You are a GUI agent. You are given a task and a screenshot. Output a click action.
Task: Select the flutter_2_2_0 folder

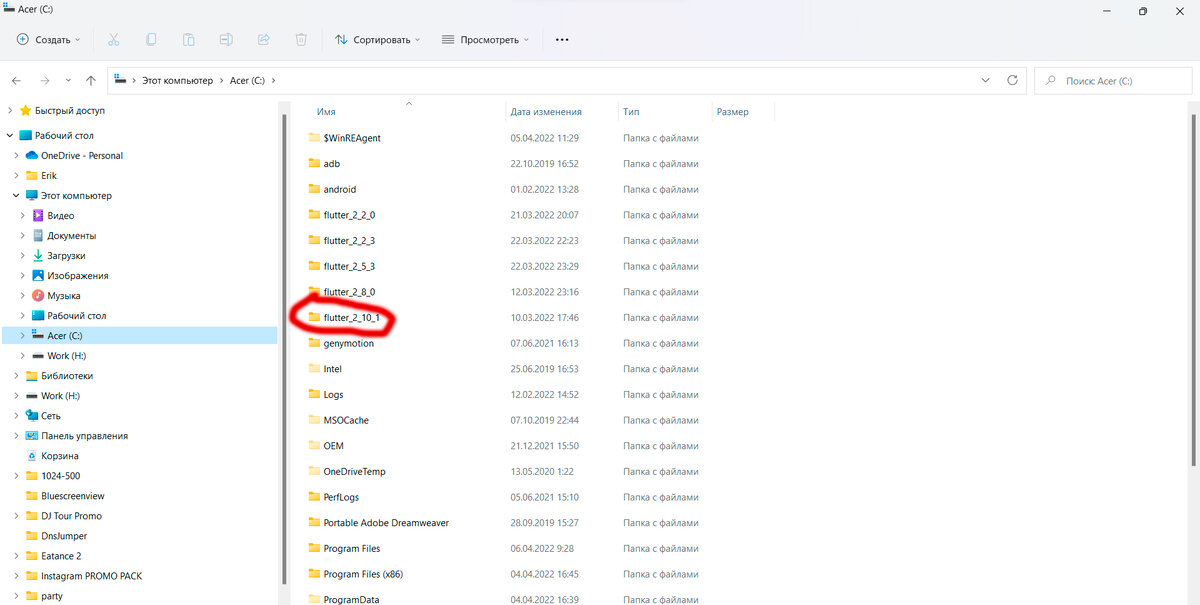coord(349,215)
